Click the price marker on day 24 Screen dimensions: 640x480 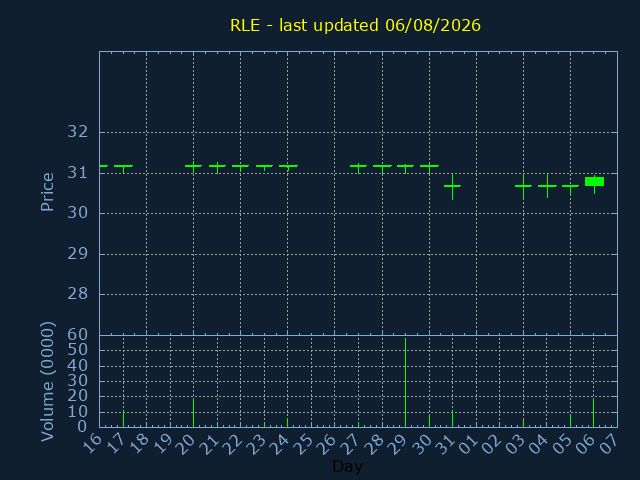[x=288, y=167]
